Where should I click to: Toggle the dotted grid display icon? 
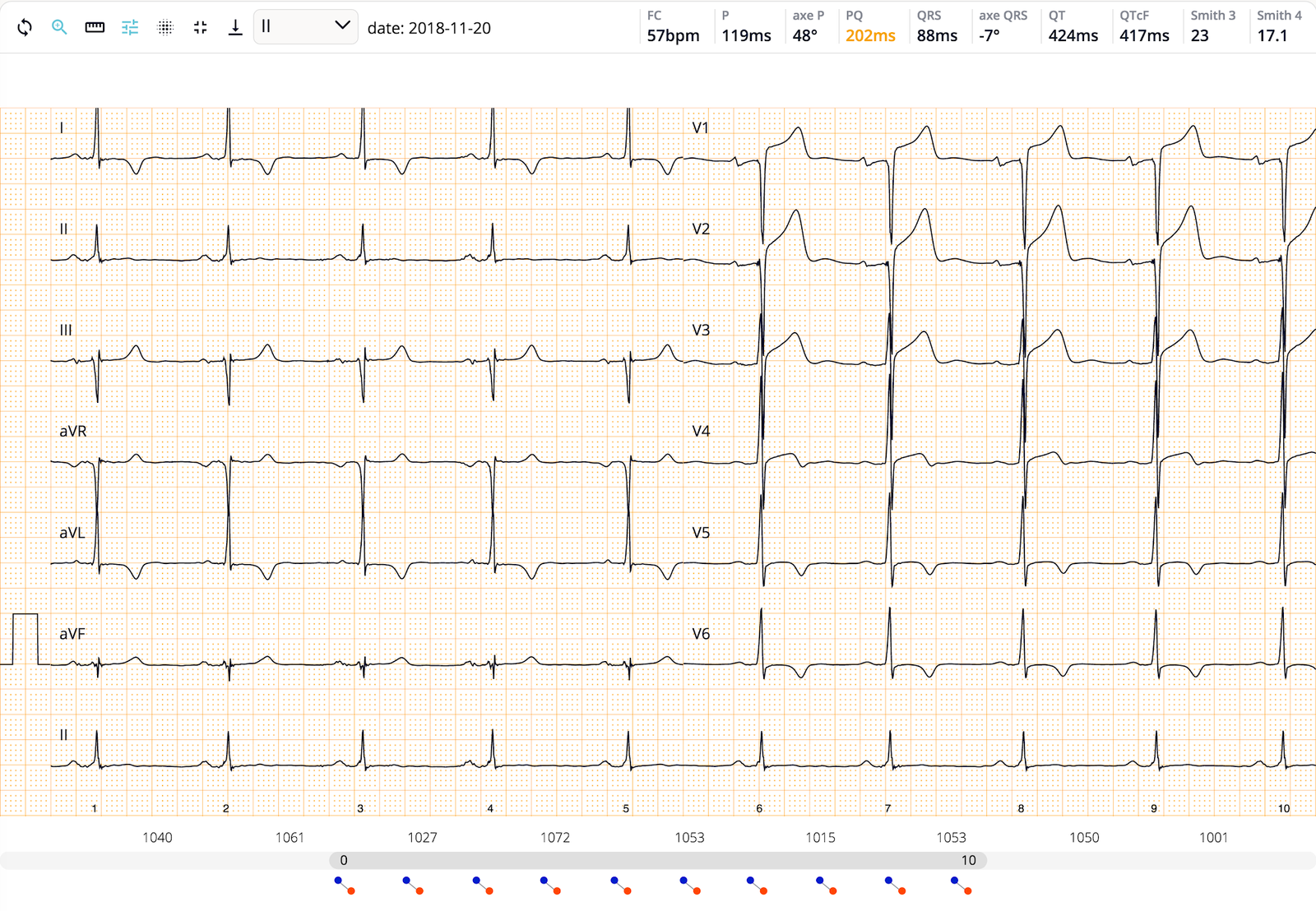pos(165,27)
